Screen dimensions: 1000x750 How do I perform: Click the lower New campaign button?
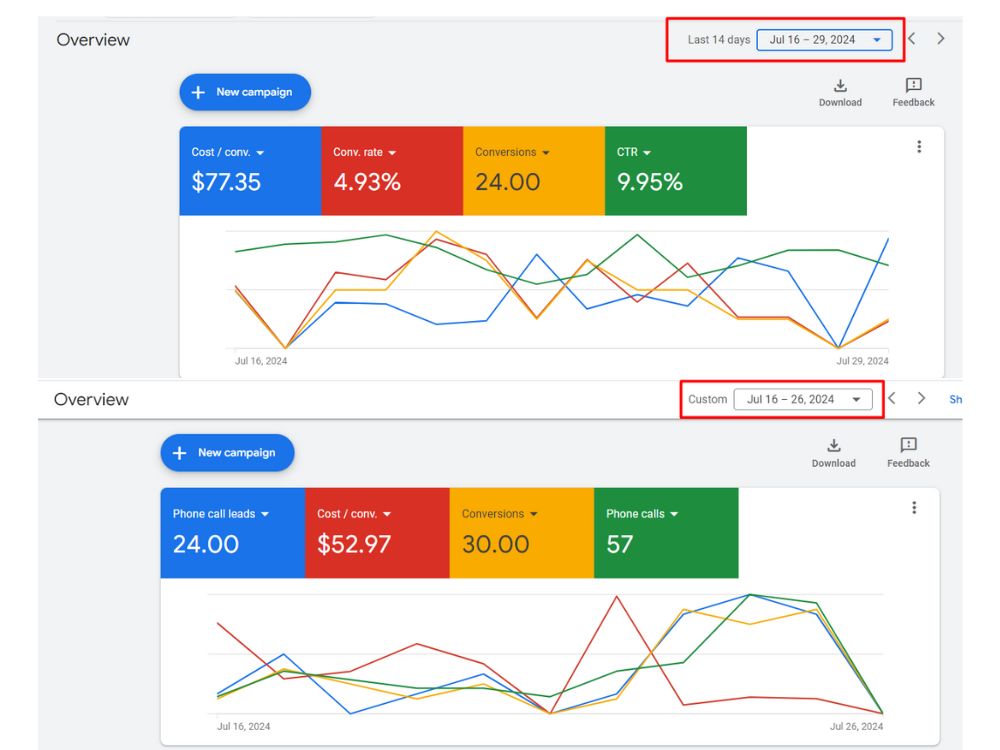pos(227,453)
